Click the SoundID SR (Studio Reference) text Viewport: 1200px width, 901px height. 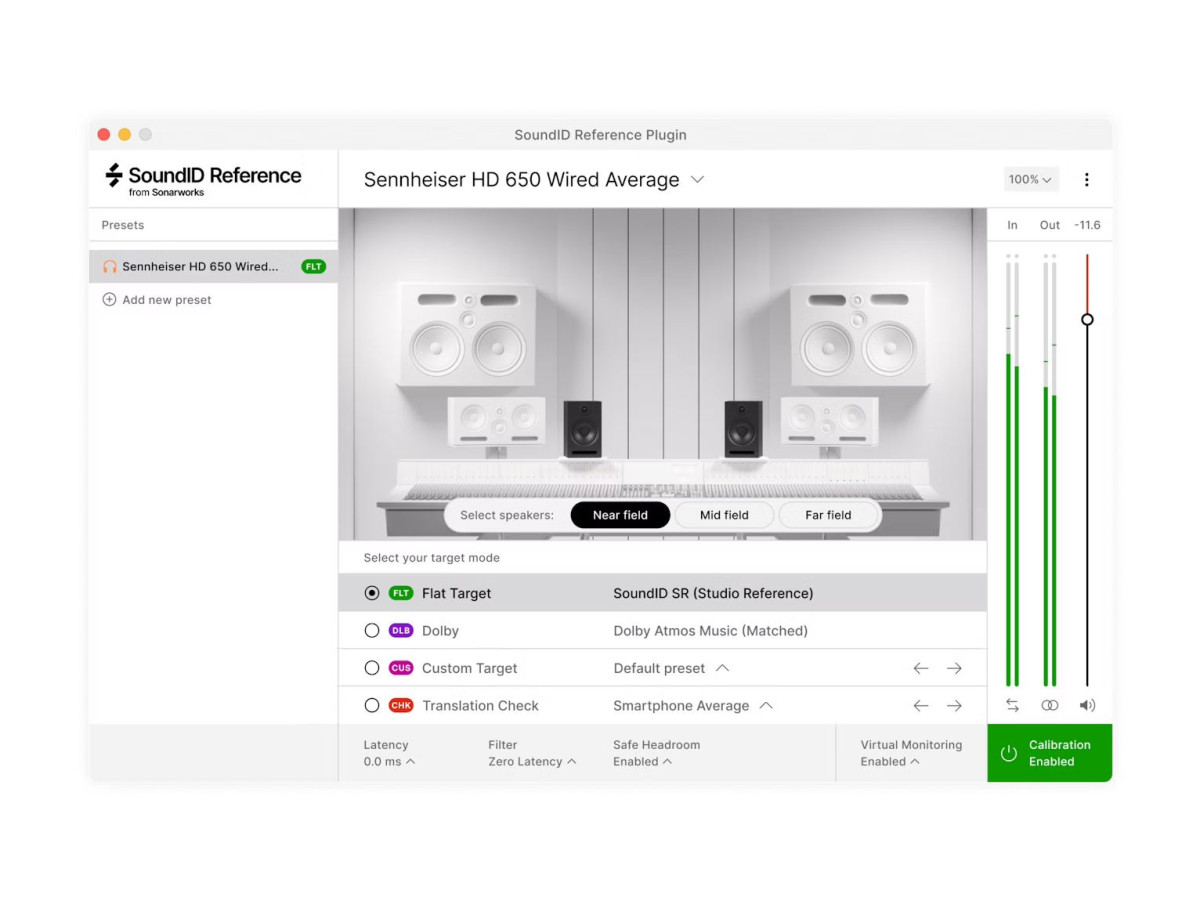click(x=713, y=593)
